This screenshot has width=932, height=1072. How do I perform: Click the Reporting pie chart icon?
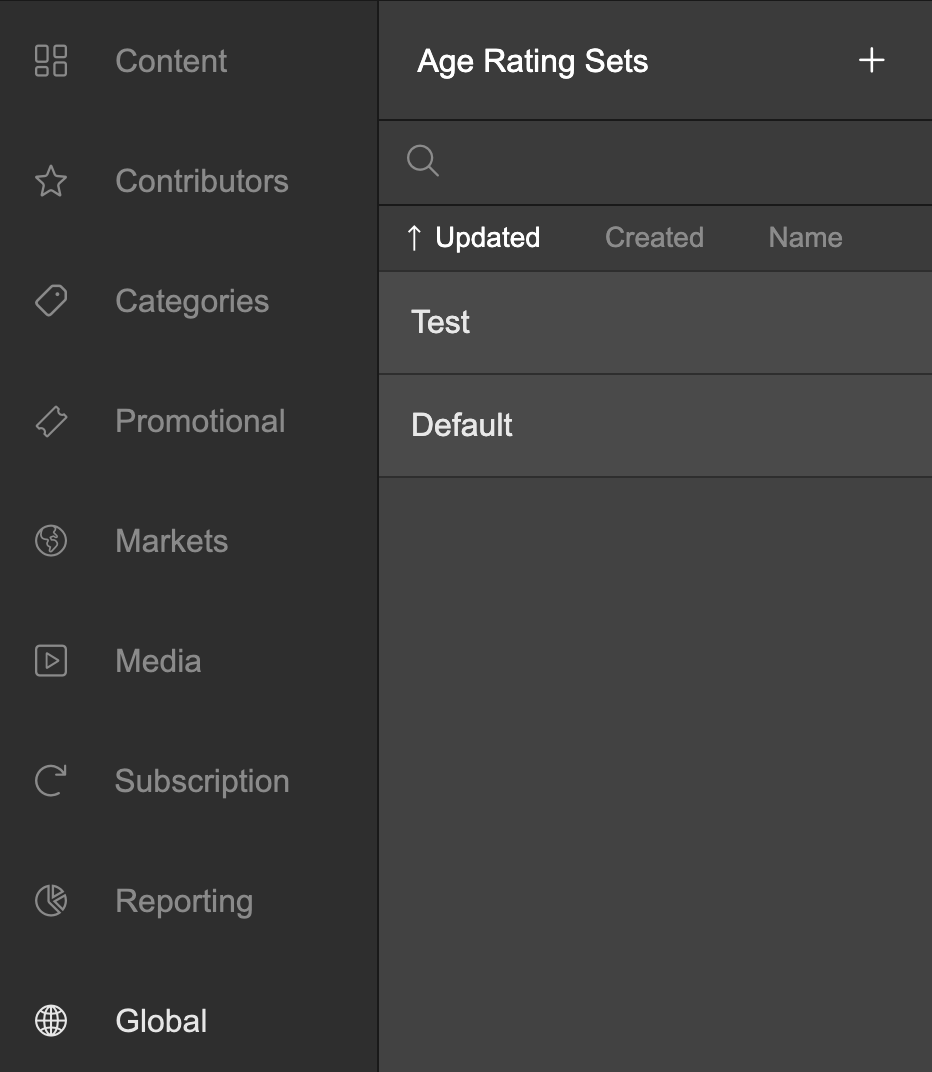[x=51, y=901]
